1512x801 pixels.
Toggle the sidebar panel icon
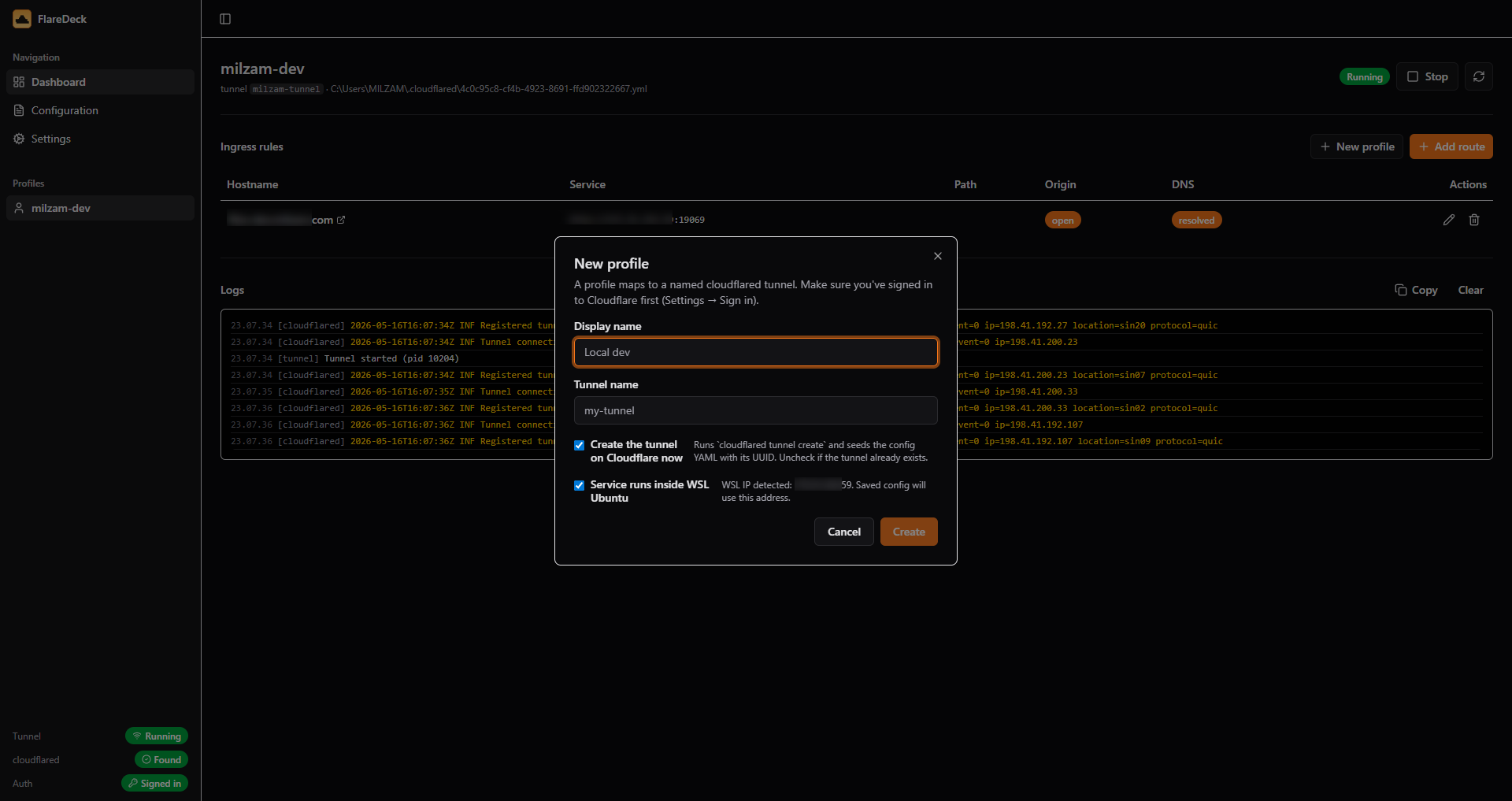tap(225, 19)
